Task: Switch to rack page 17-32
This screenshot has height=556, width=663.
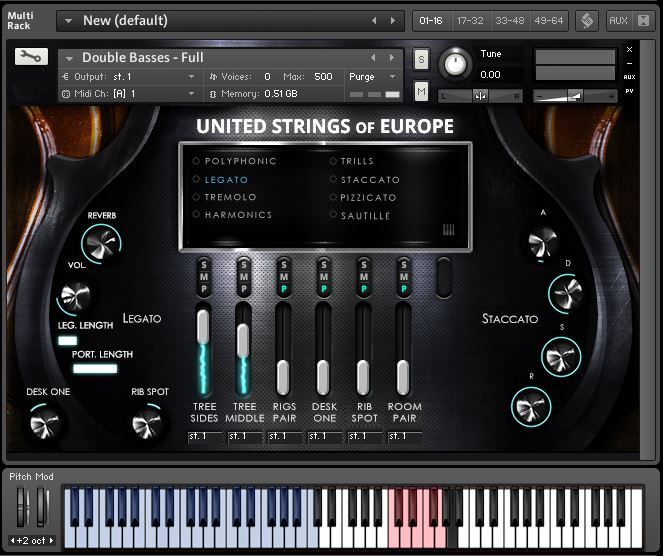Action: (470, 21)
